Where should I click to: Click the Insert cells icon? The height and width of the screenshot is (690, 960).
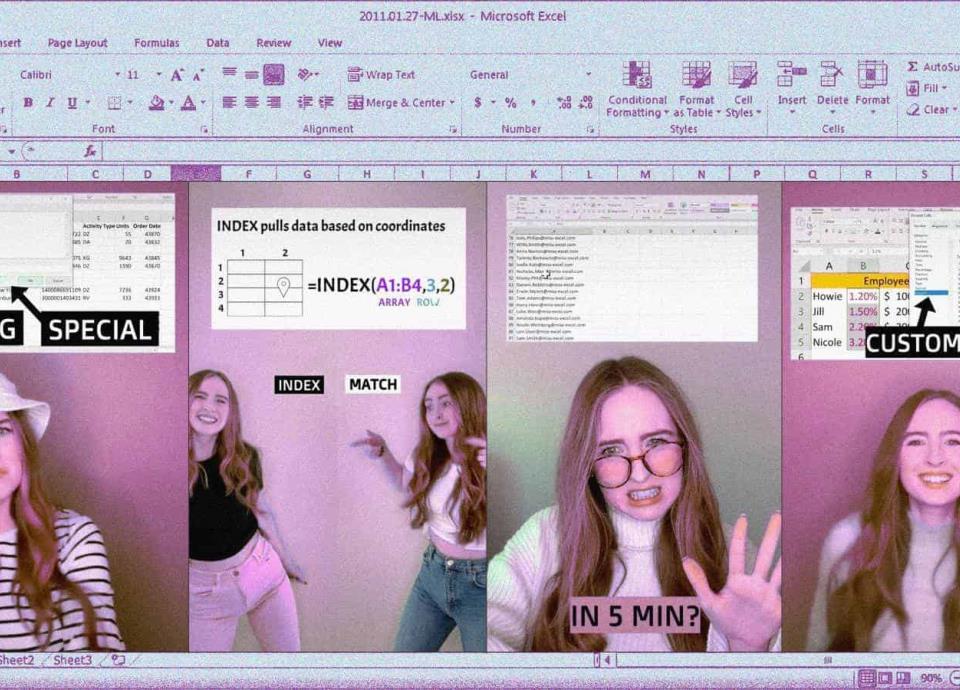coord(792,76)
